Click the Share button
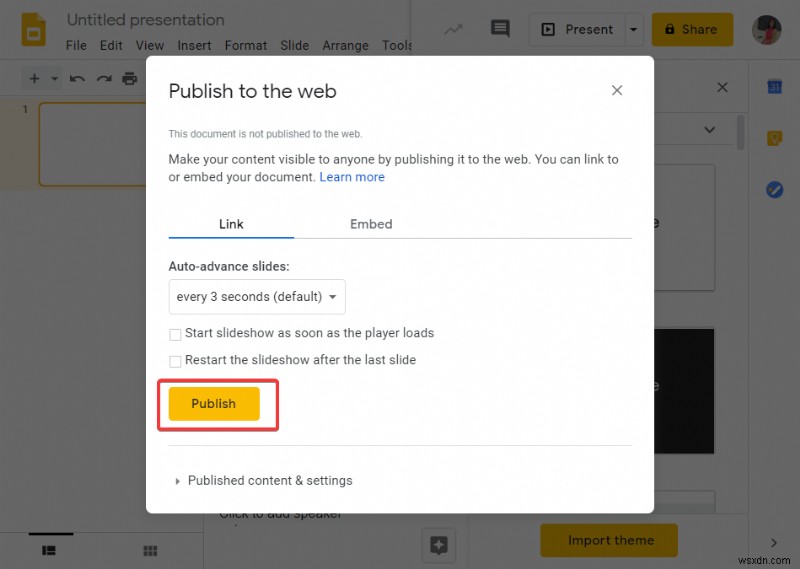The height and width of the screenshot is (569, 800). point(692,30)
